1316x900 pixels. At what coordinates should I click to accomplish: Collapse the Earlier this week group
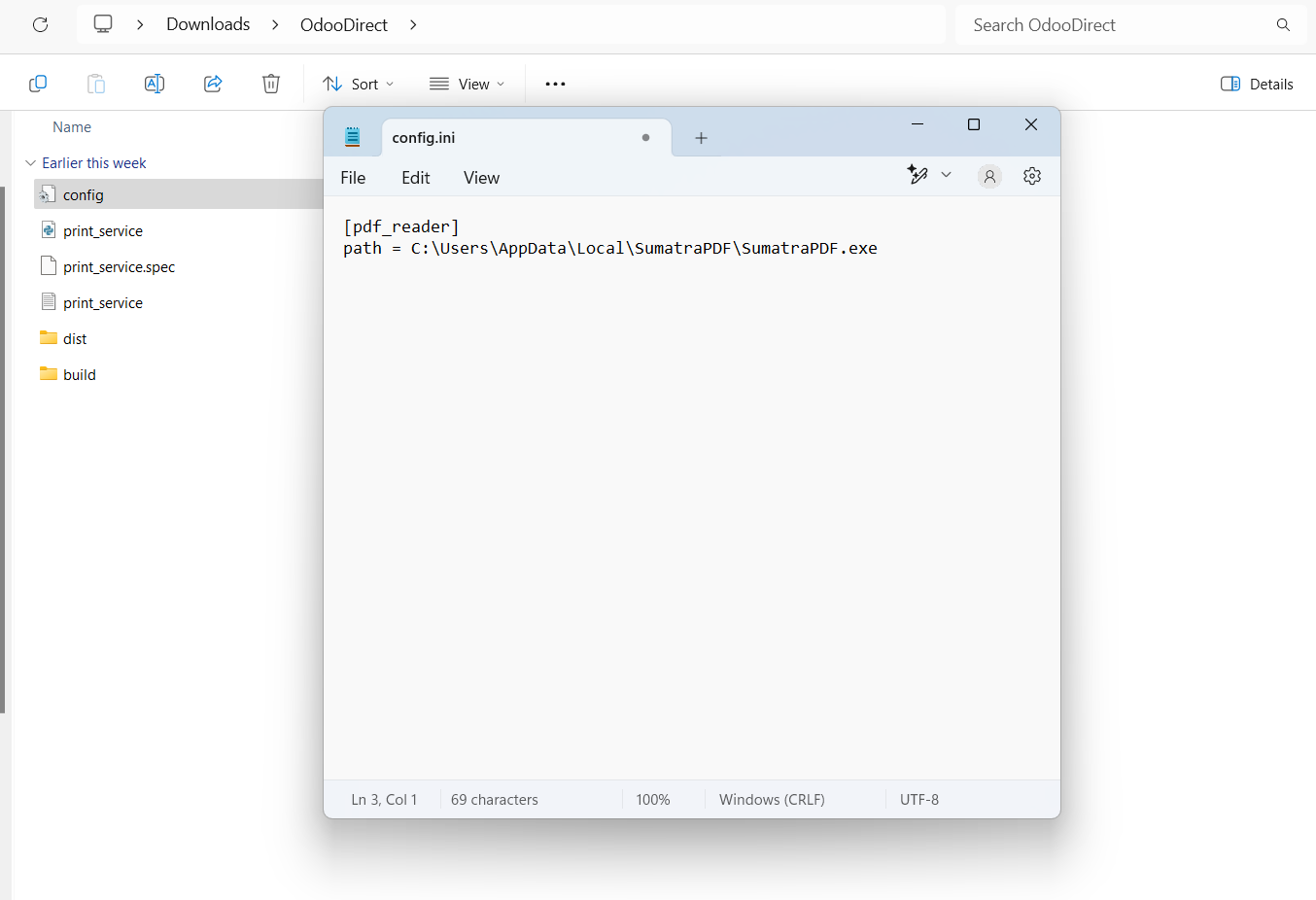coord(31,163)
